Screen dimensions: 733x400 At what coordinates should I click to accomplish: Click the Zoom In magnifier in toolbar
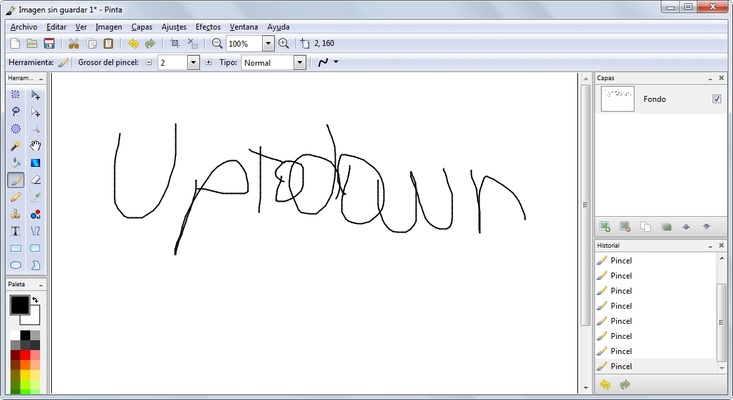click(x=283, y=43)
